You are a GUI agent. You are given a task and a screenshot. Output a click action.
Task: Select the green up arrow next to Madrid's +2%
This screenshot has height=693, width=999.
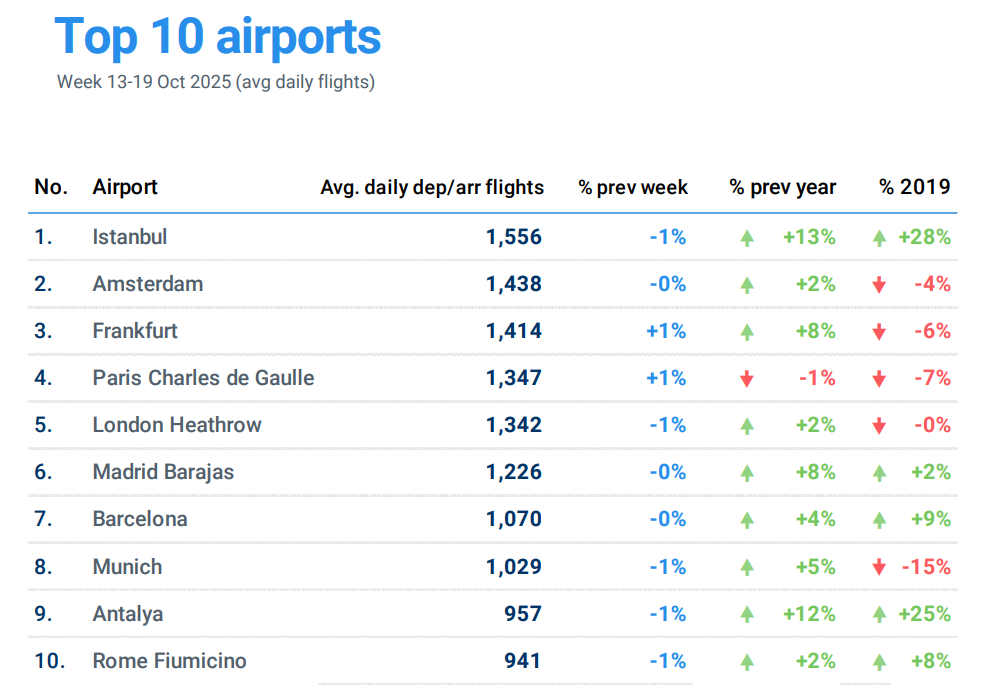pos(879,473)
